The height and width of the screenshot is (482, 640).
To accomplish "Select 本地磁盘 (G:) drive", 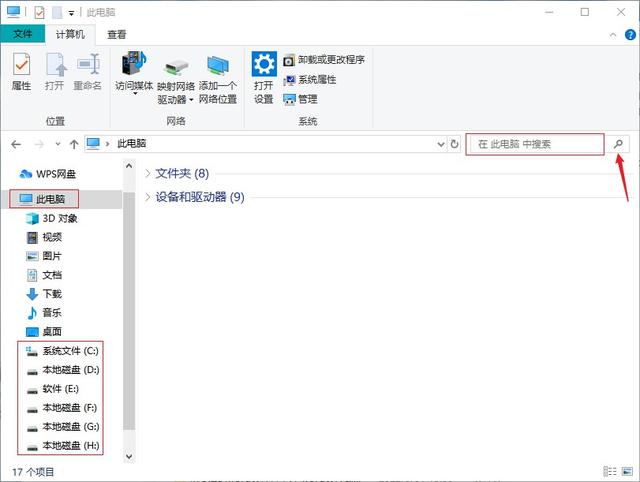I will click(x=63, y=426).
